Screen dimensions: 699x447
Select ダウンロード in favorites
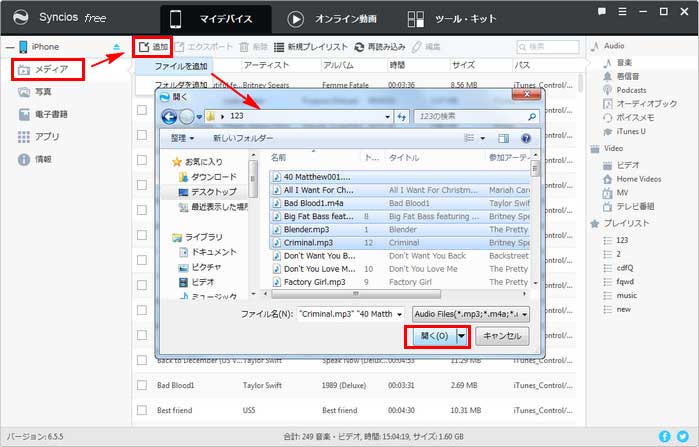208,177
